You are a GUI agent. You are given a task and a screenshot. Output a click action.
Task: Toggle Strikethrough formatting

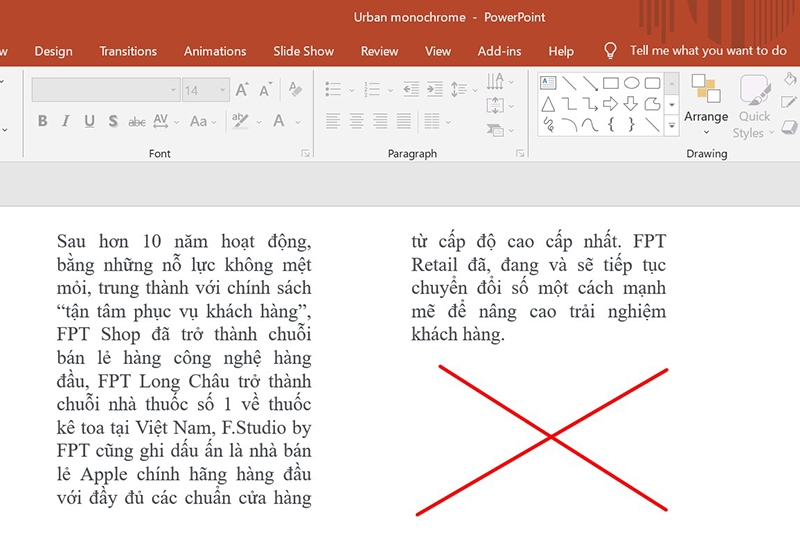(x=137, y=121)
